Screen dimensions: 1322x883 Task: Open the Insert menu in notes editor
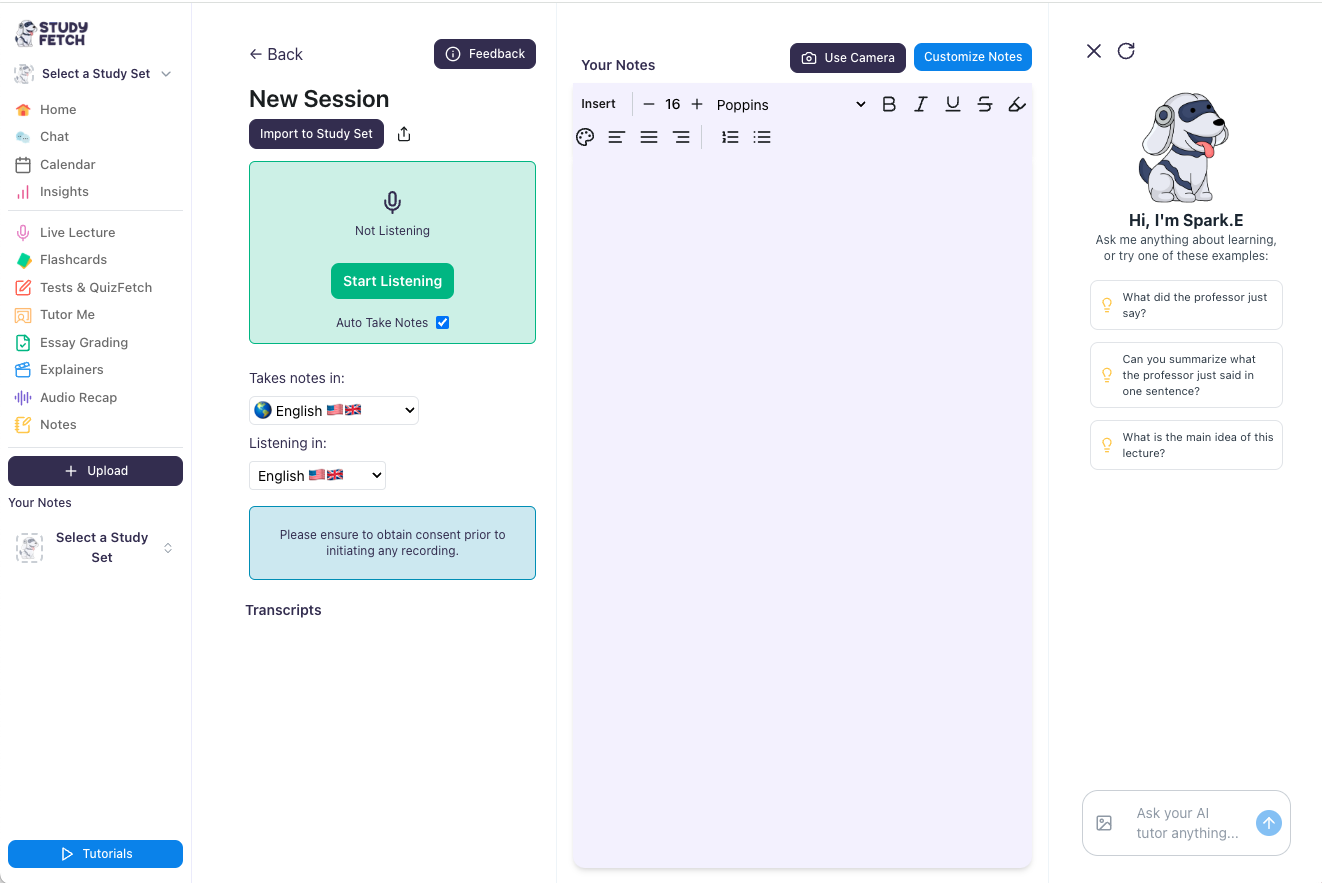[x=598, y=103]
